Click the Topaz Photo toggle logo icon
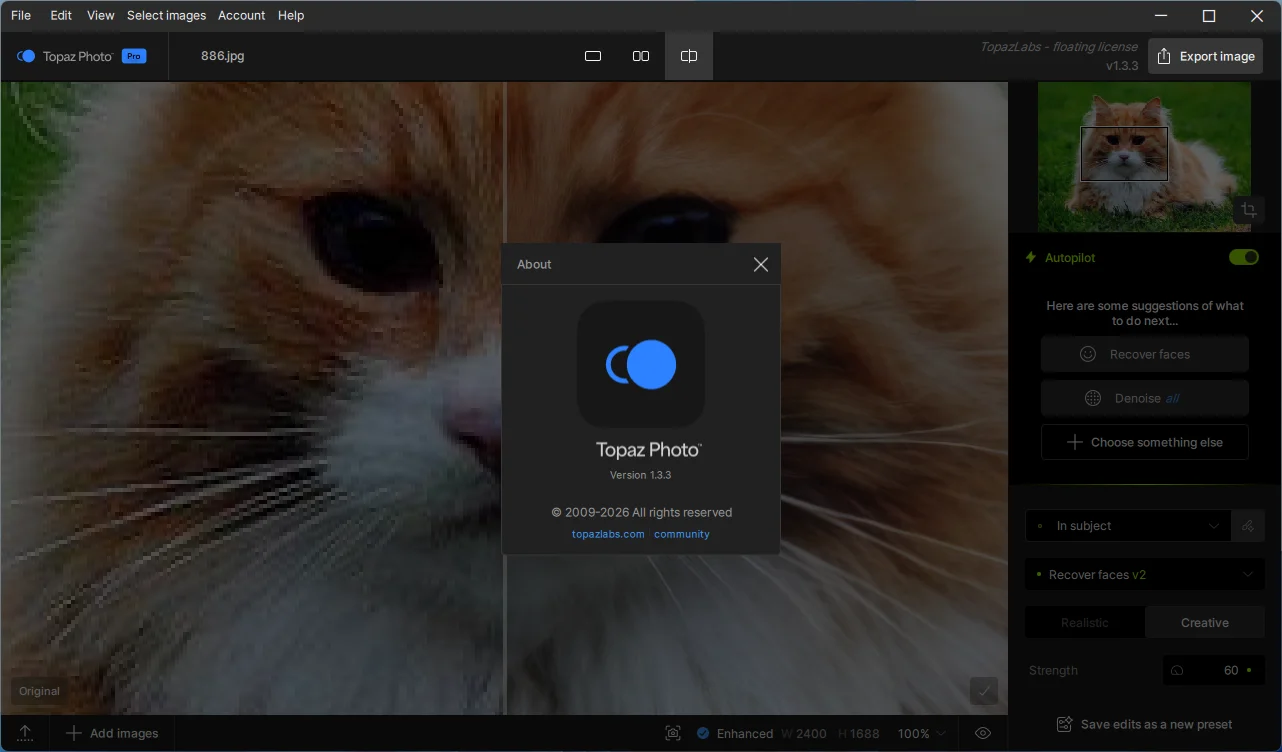The image size is (1282, 752). 26,56
